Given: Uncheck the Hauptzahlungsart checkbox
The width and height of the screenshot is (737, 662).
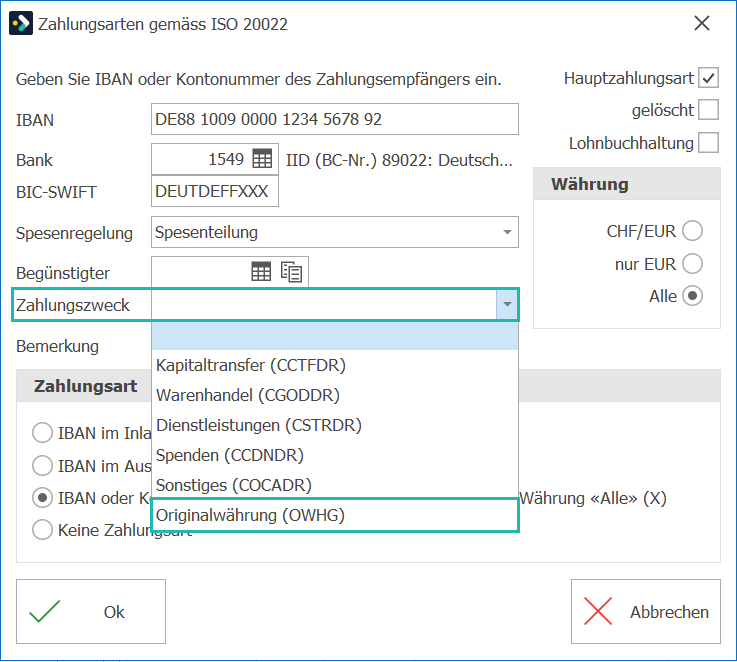Looking at the screenshot, I should 708,78.
